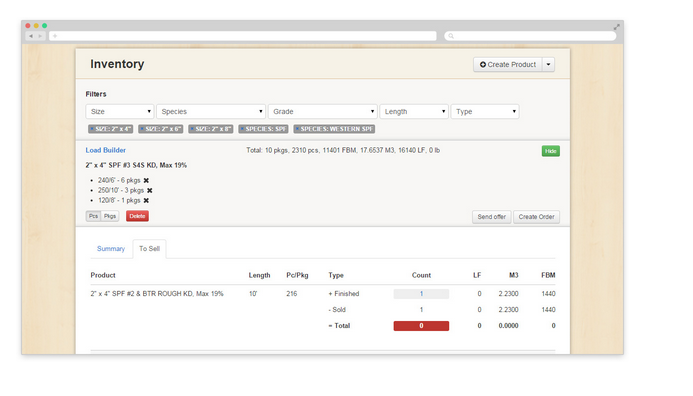Click the load title 2" x 4" SPF #3 S4S KD
Viewport: 693px width, 396px height.
click(136, 165)
